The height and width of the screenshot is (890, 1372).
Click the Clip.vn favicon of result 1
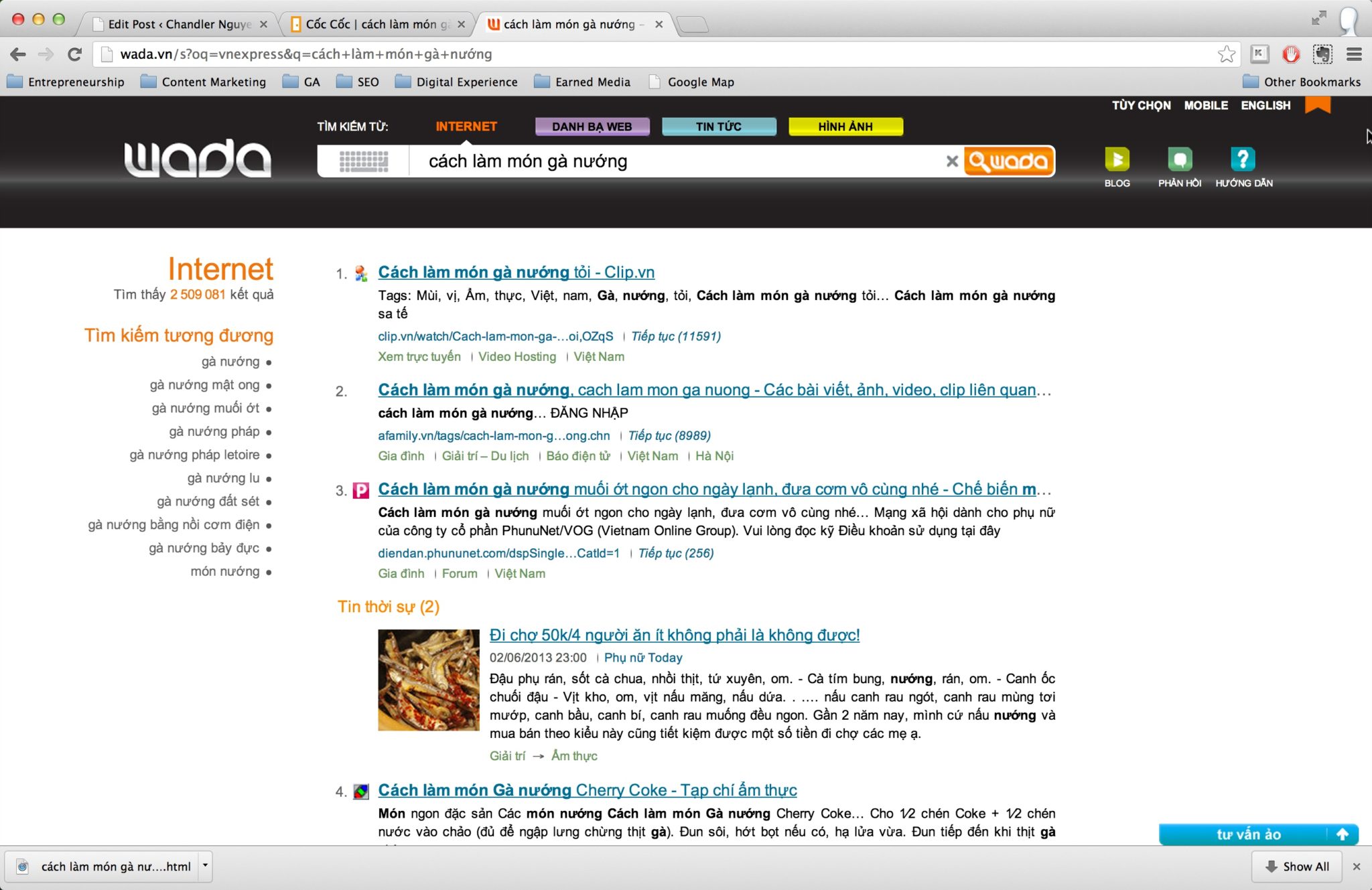(x=361, y=273)
